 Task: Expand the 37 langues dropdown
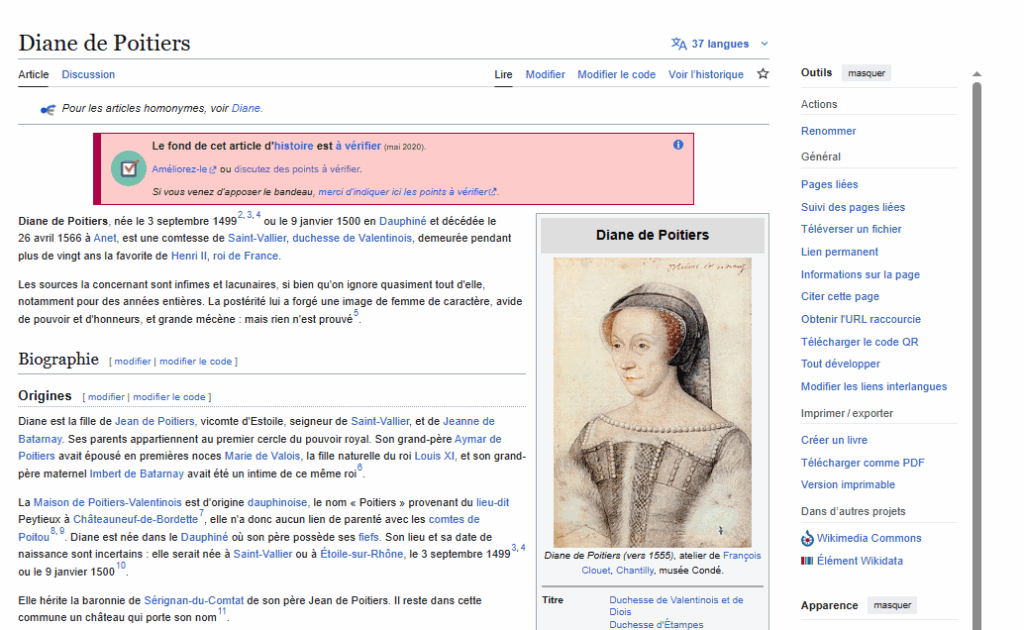point(721,44)
